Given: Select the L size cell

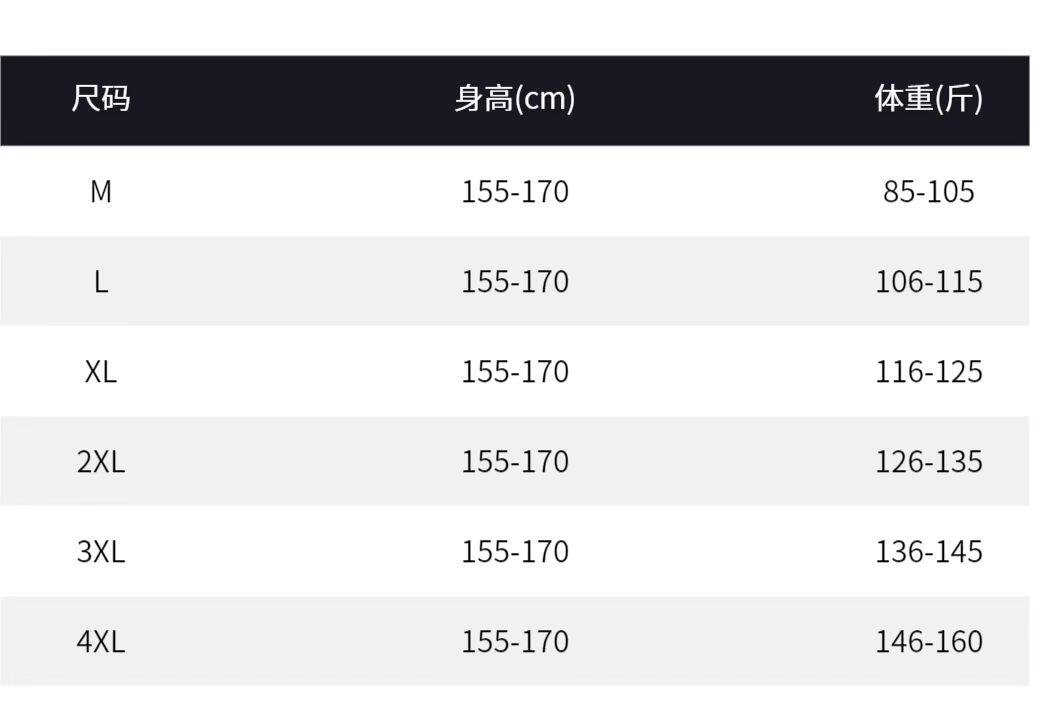Looking at the screenshot, I should pyautogui.click(x=100, y=281).
